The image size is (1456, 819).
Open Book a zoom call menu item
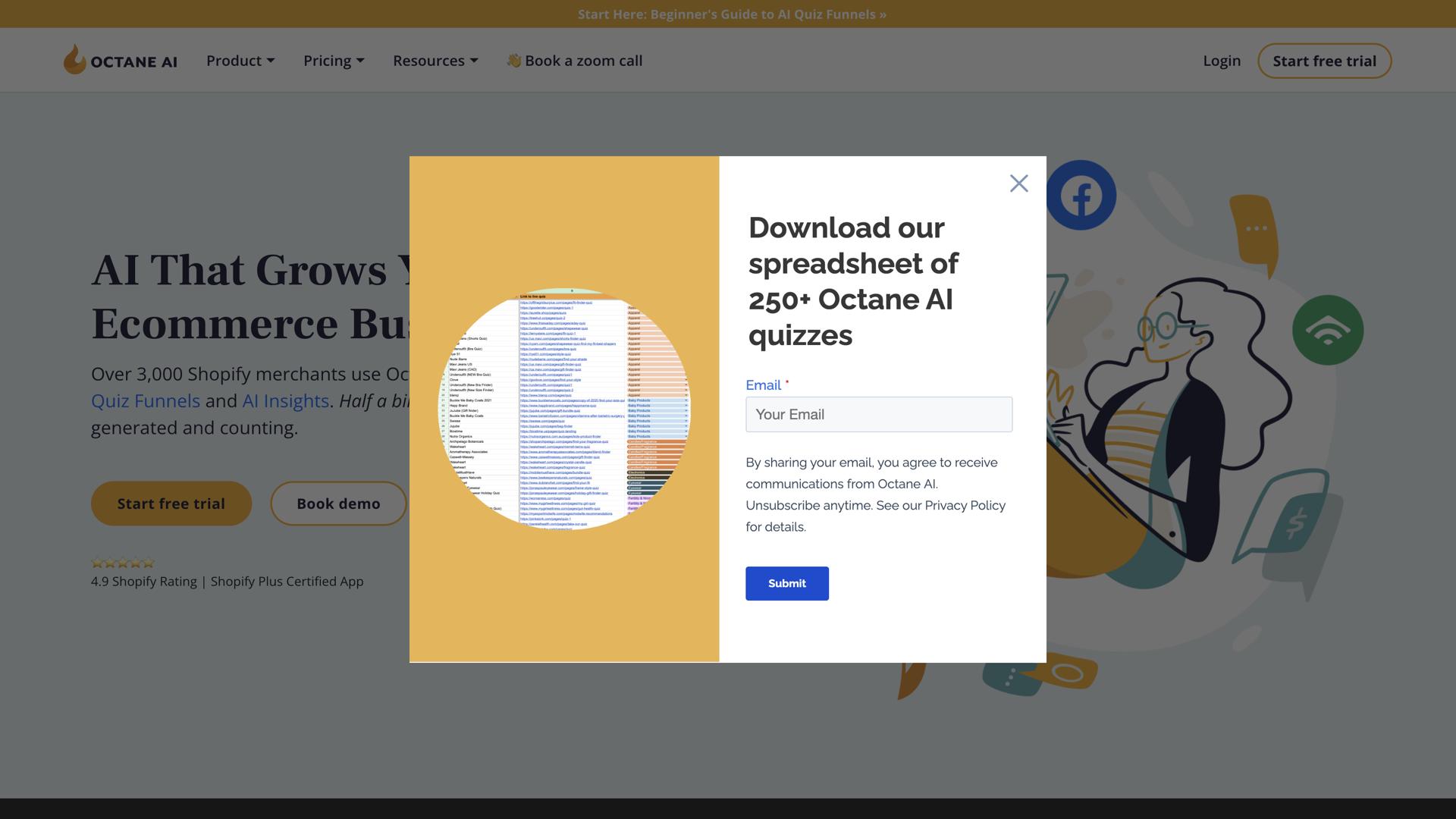pyautogui.click(x=583, y=61)
